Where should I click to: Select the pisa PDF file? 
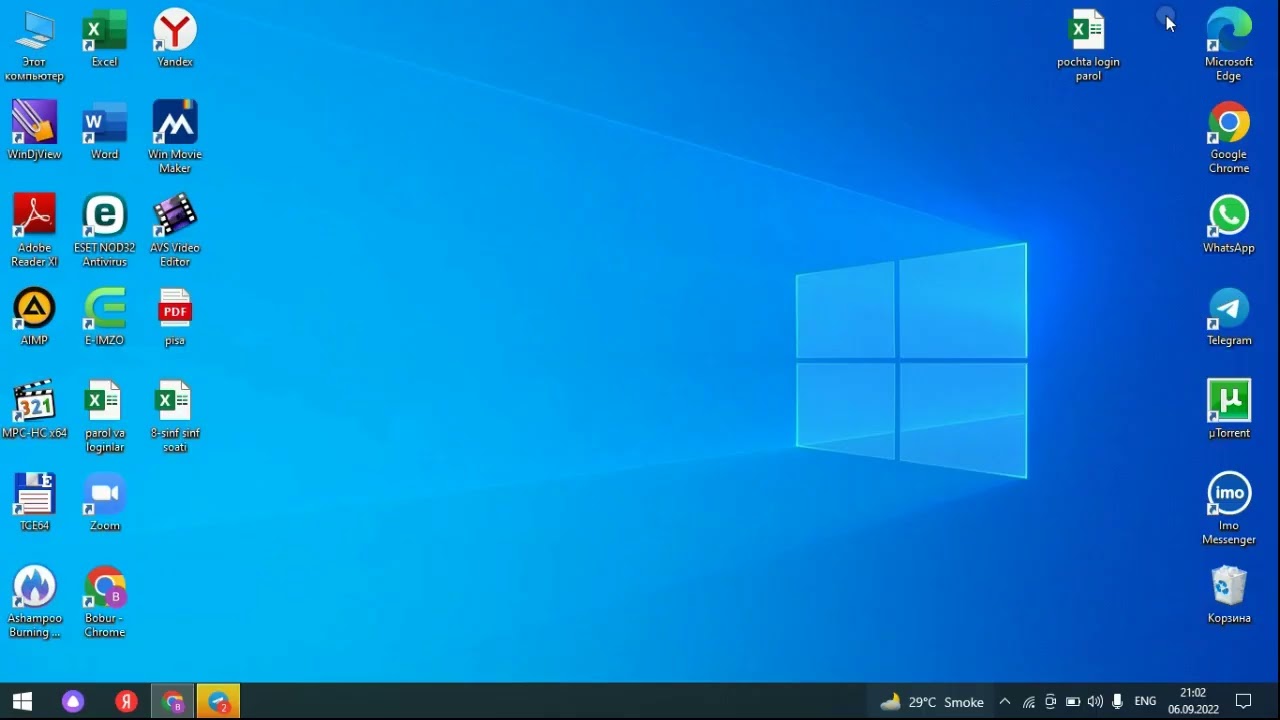coord(175,317)
